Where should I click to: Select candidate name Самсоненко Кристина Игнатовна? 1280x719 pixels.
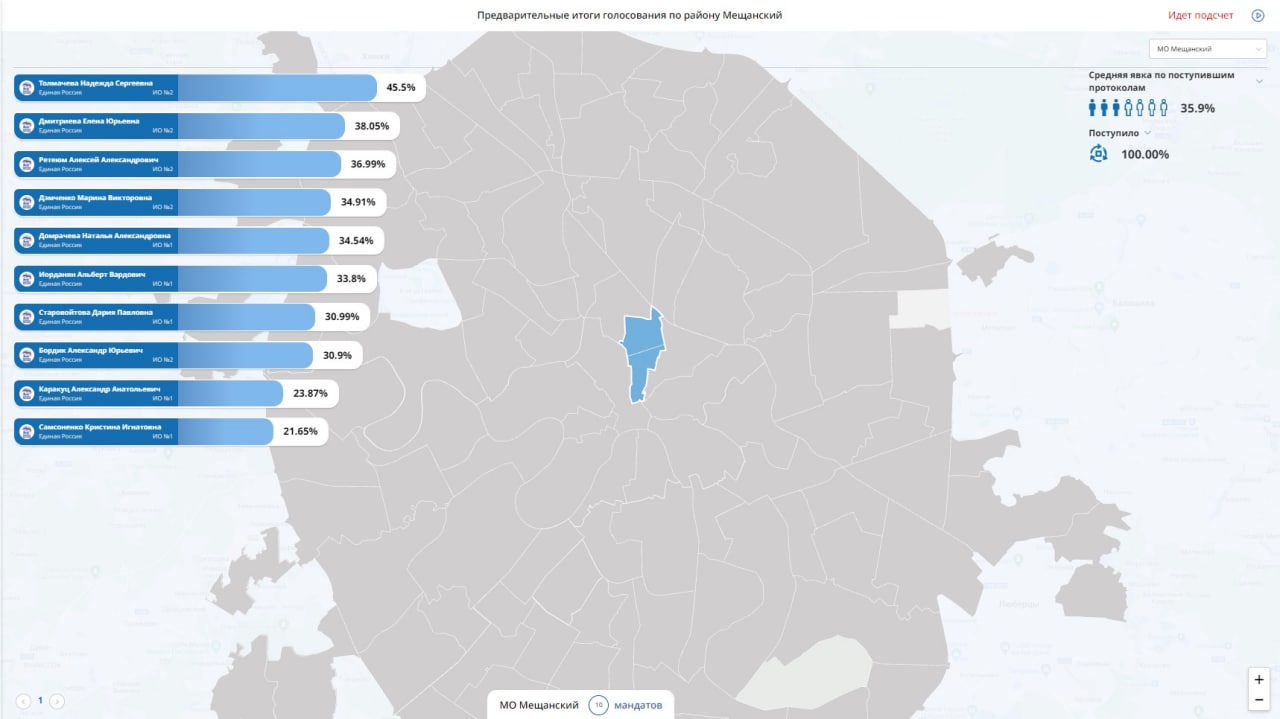pos(99,426)
